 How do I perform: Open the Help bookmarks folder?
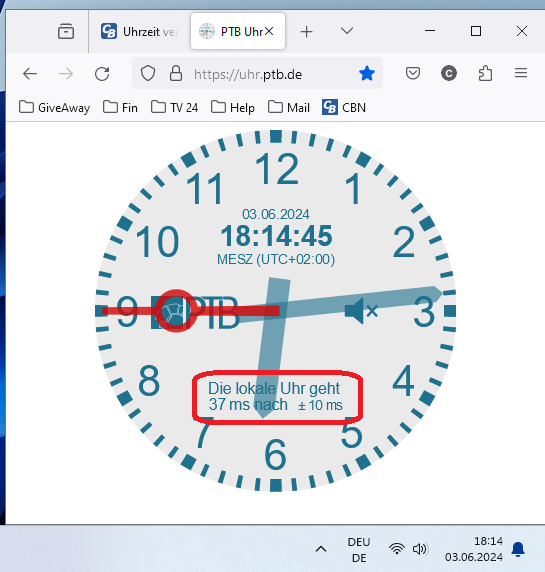[x=233, y=108]
